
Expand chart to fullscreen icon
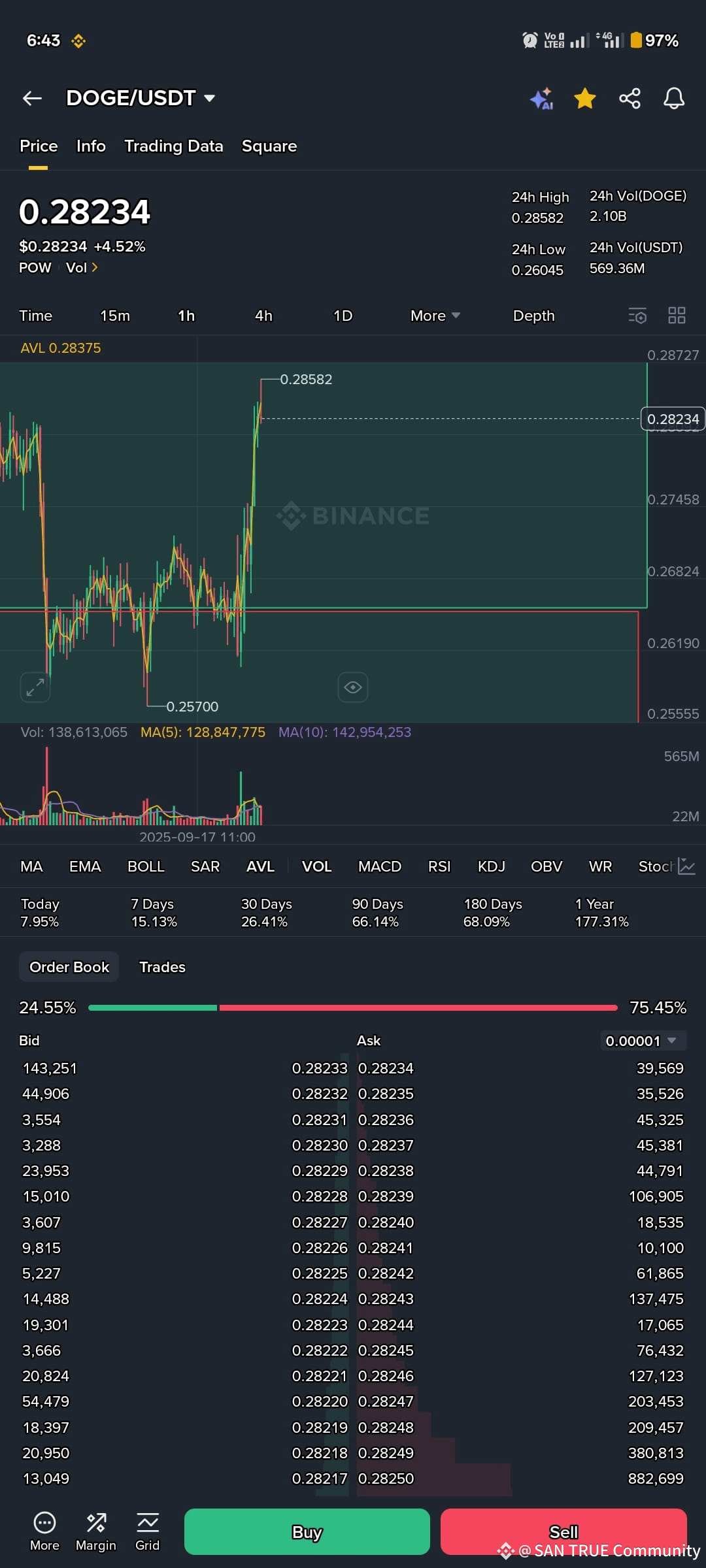click(35, 687)
